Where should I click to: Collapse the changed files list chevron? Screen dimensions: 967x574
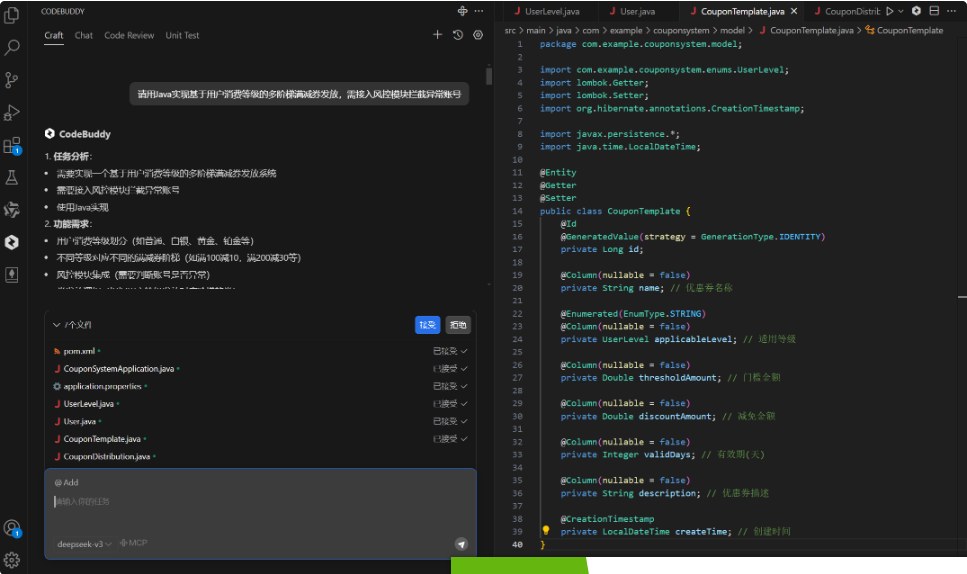(56, 325)
